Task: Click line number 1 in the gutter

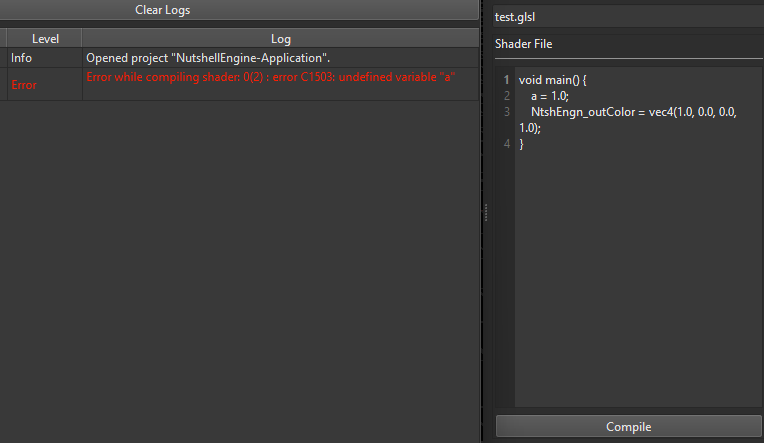Action: pos(506,80)
